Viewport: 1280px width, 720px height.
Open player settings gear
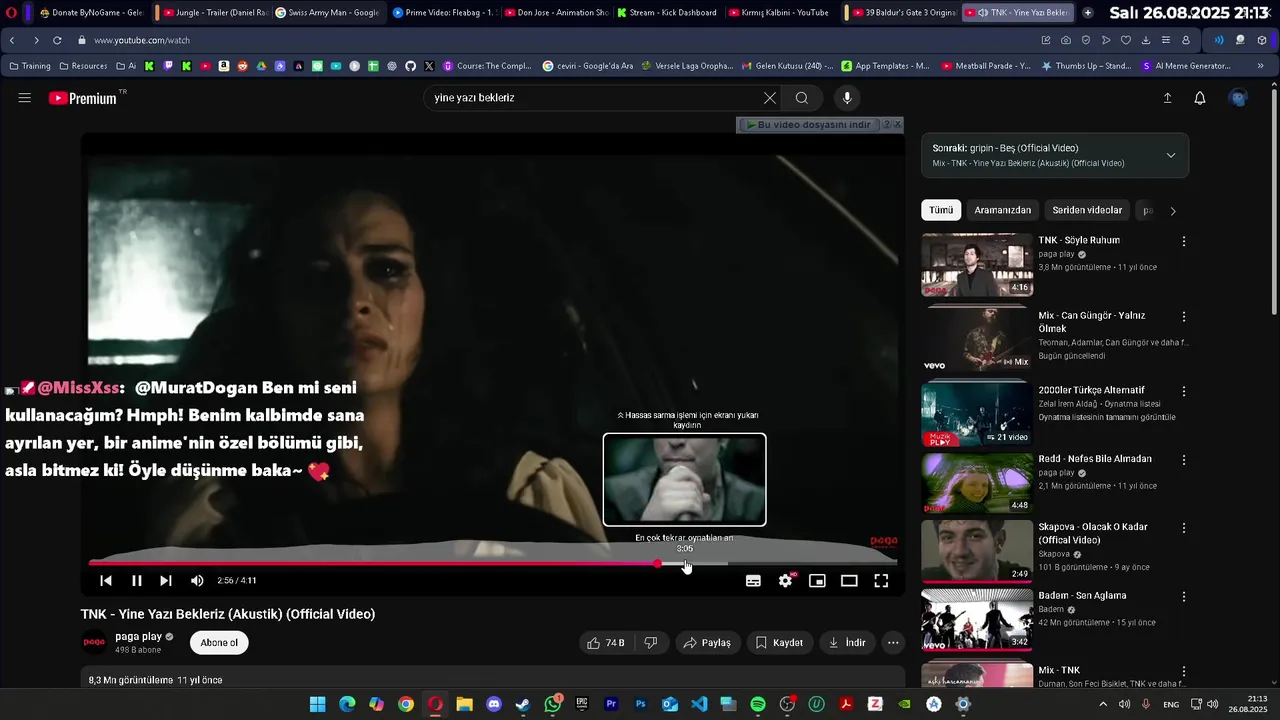pos(786,580)
